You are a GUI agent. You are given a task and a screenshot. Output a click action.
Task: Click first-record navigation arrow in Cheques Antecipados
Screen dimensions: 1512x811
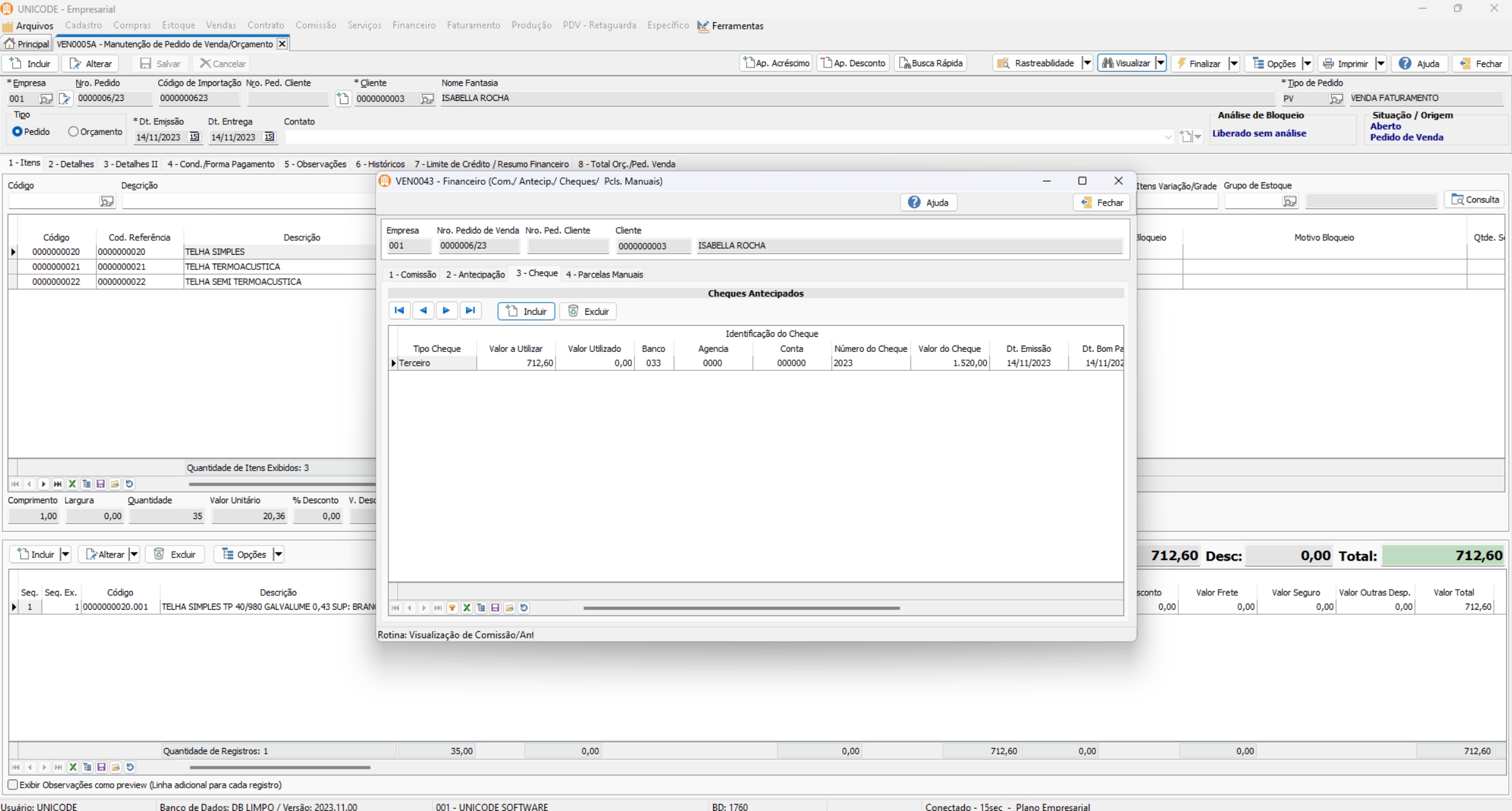coord(399,311)
